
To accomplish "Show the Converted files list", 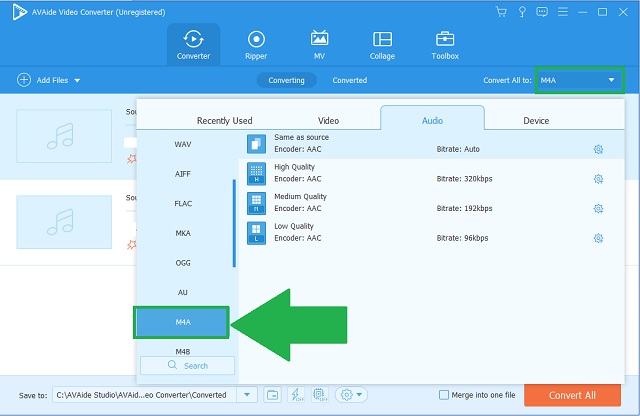I will 349,80.
